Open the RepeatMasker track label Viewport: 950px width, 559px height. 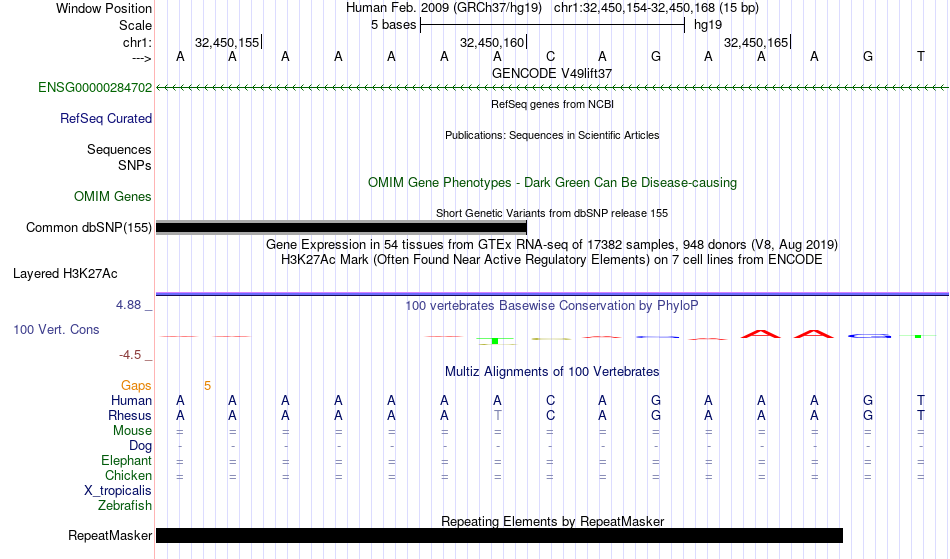click(110, 535)
